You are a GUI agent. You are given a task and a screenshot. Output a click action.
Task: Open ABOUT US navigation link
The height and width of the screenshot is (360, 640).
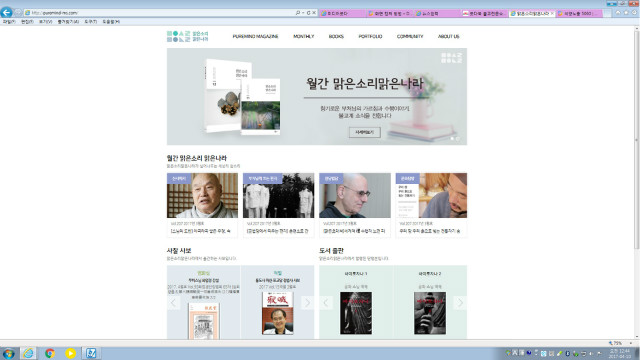[449, 36]
